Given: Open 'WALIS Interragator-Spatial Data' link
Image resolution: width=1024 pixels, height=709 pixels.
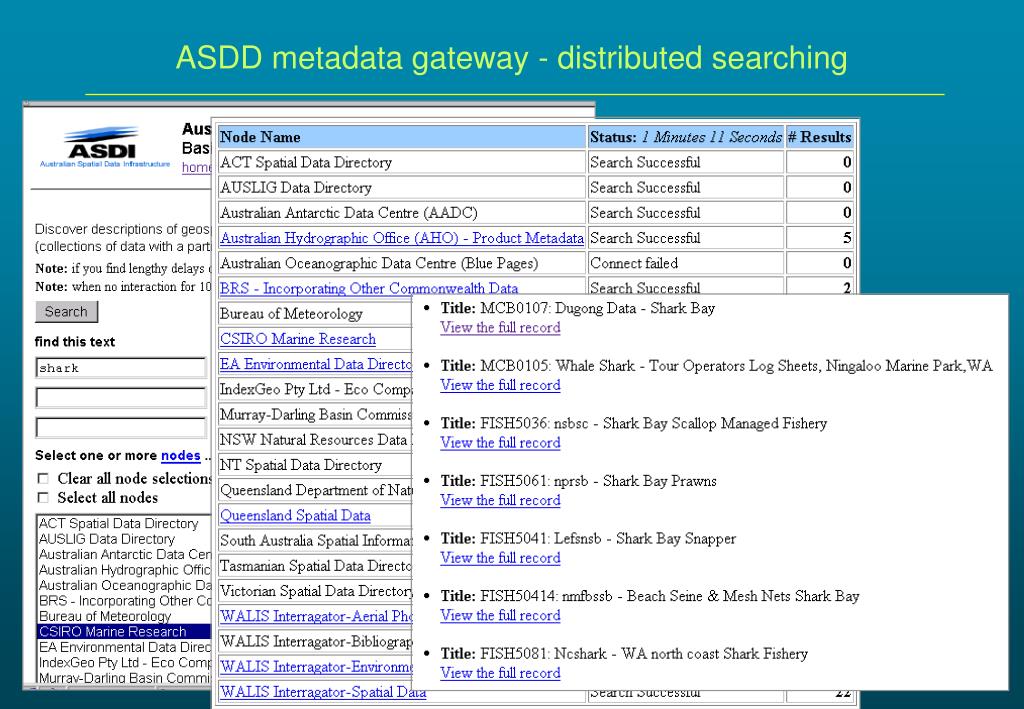Looking at the screenshot, I should point(323,692).
